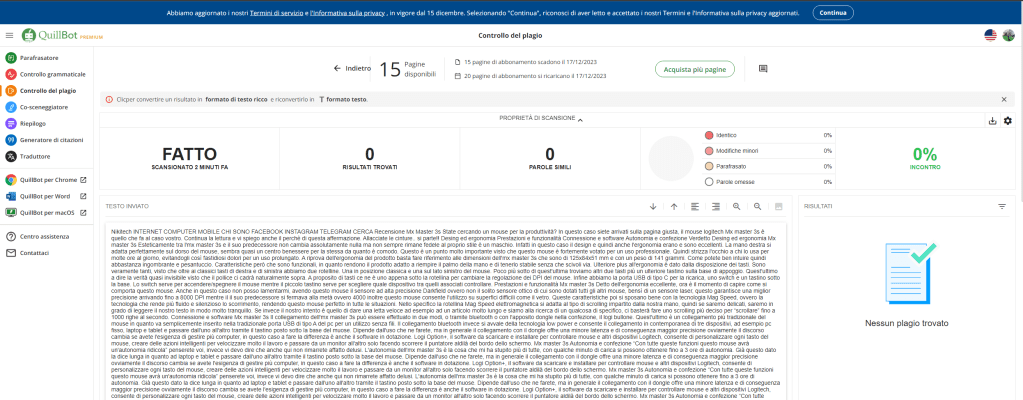The image size is (1023, 400).
Task: Open the feedback chat bubble icon
Action: pos(763,69)
